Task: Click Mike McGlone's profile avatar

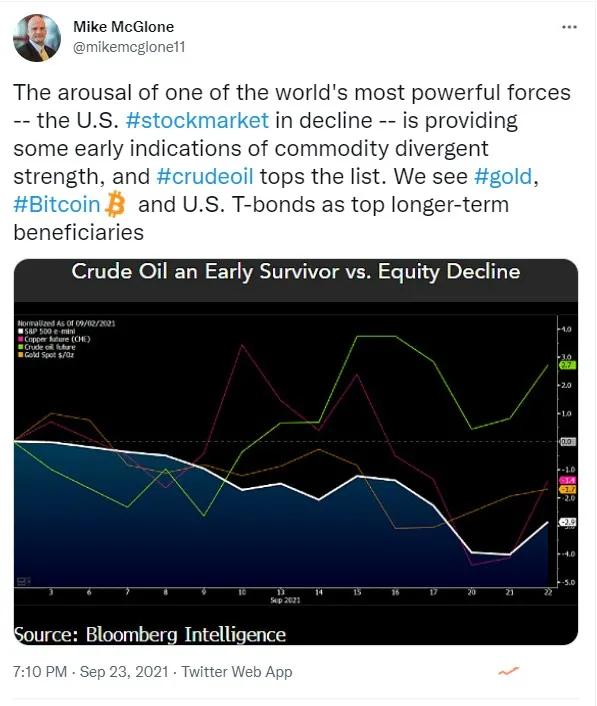Action: (36, 38)
